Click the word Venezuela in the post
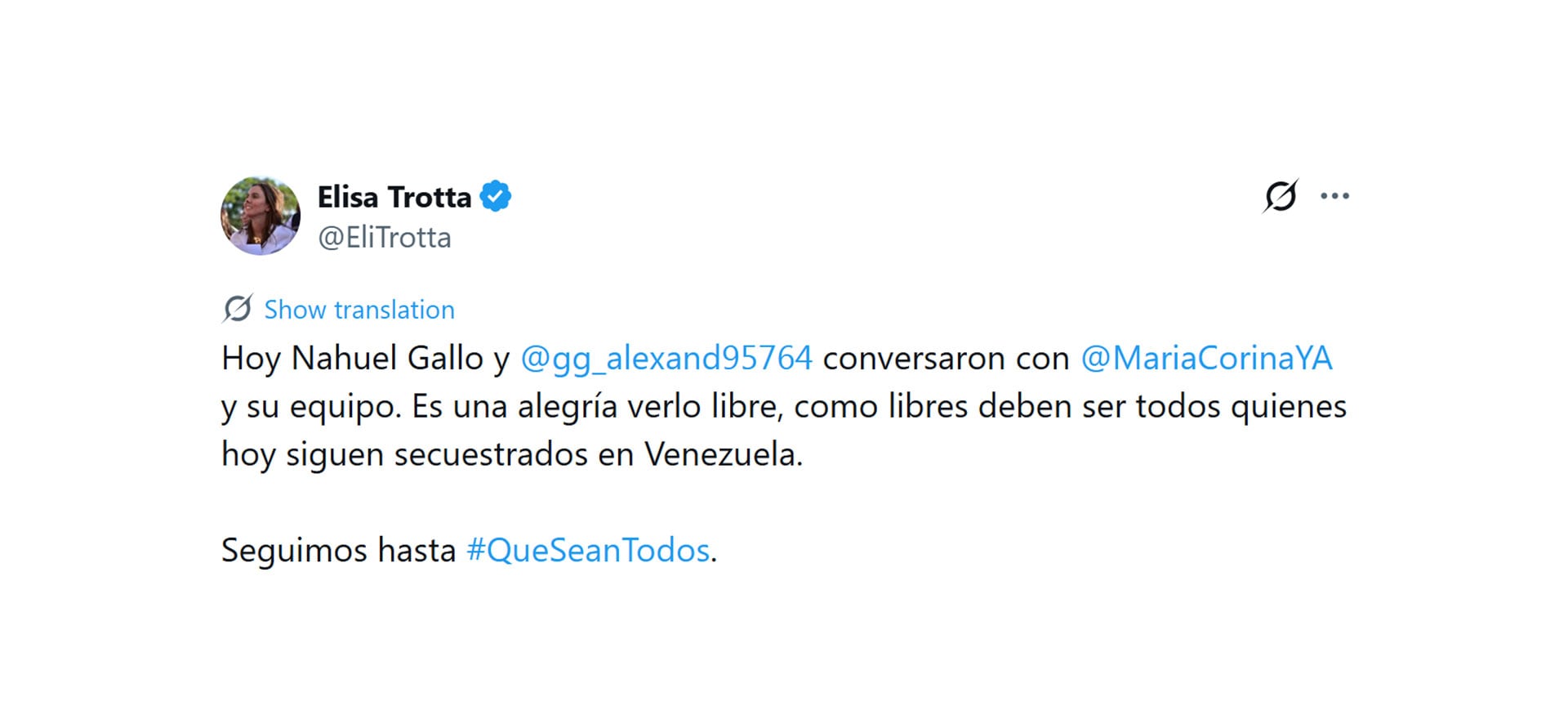 [722, 454]
